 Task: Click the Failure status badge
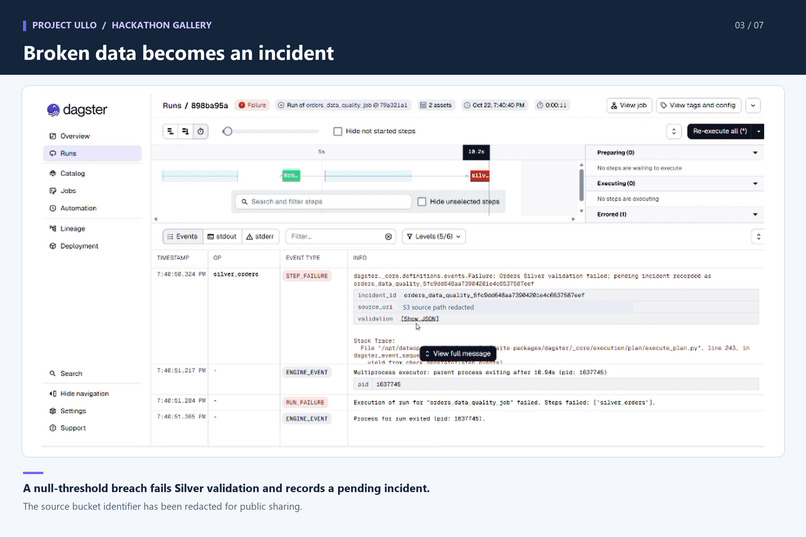point(252,105)
